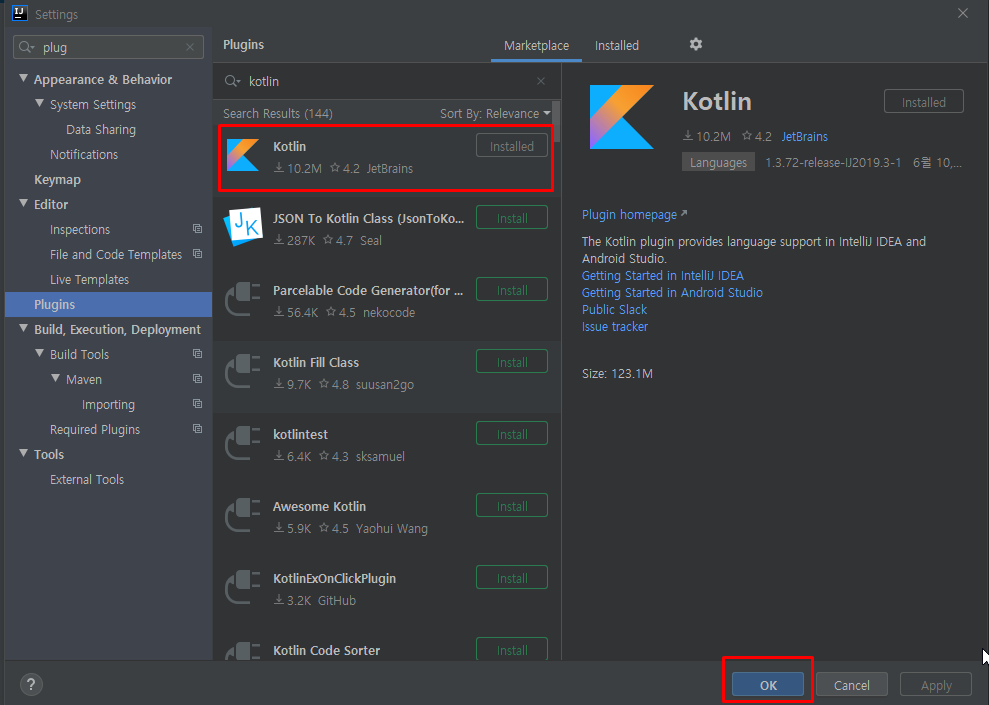Screen dimensions: 989x705
Task: Click the Apply button
Action: pyautogui.click(x=935, y=685)
